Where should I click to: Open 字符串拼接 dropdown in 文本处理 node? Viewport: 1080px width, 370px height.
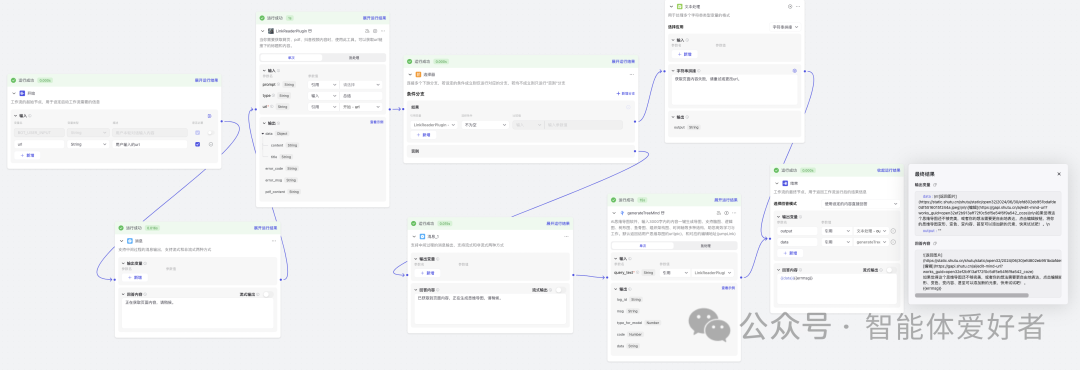785,27
